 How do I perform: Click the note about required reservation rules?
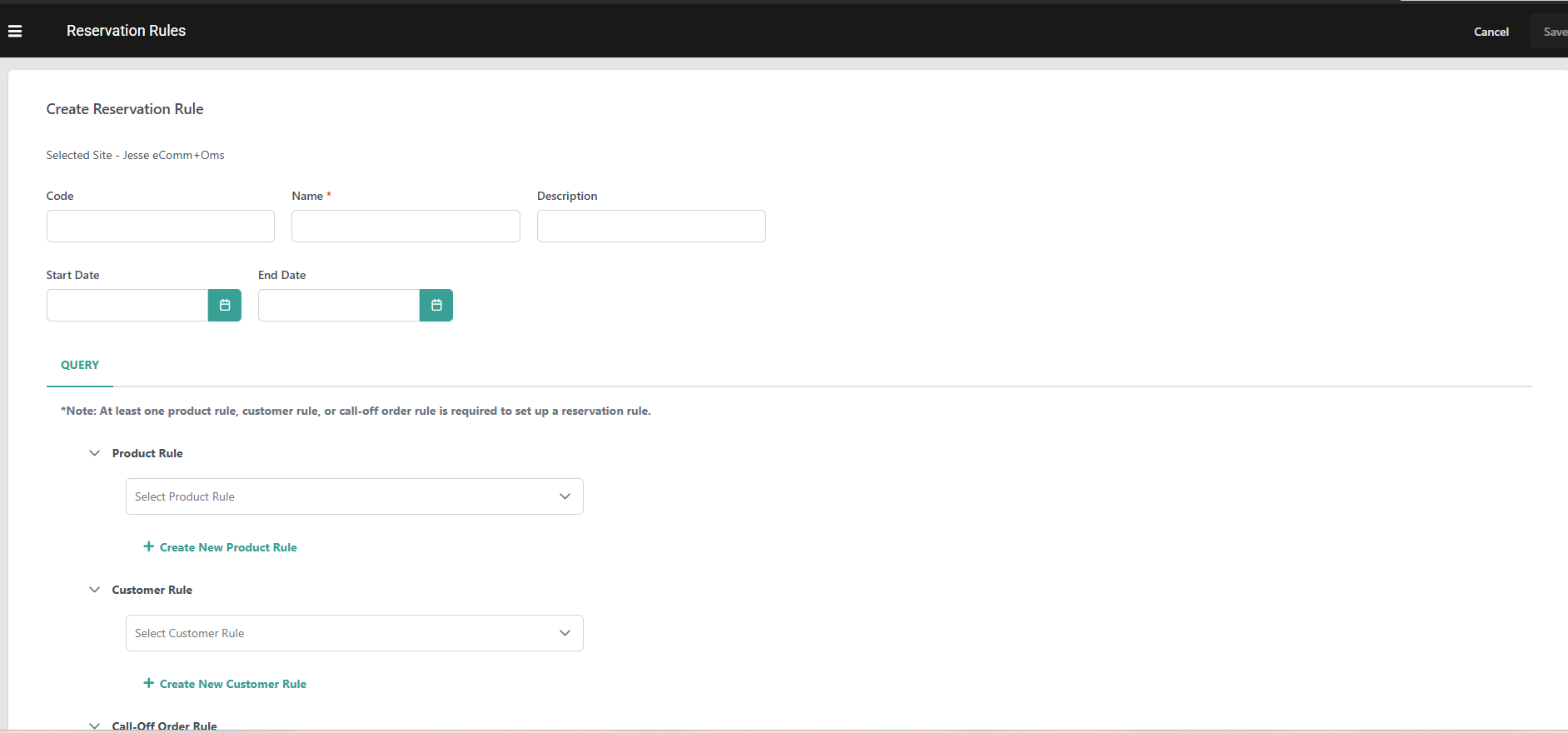click(356, 411)
